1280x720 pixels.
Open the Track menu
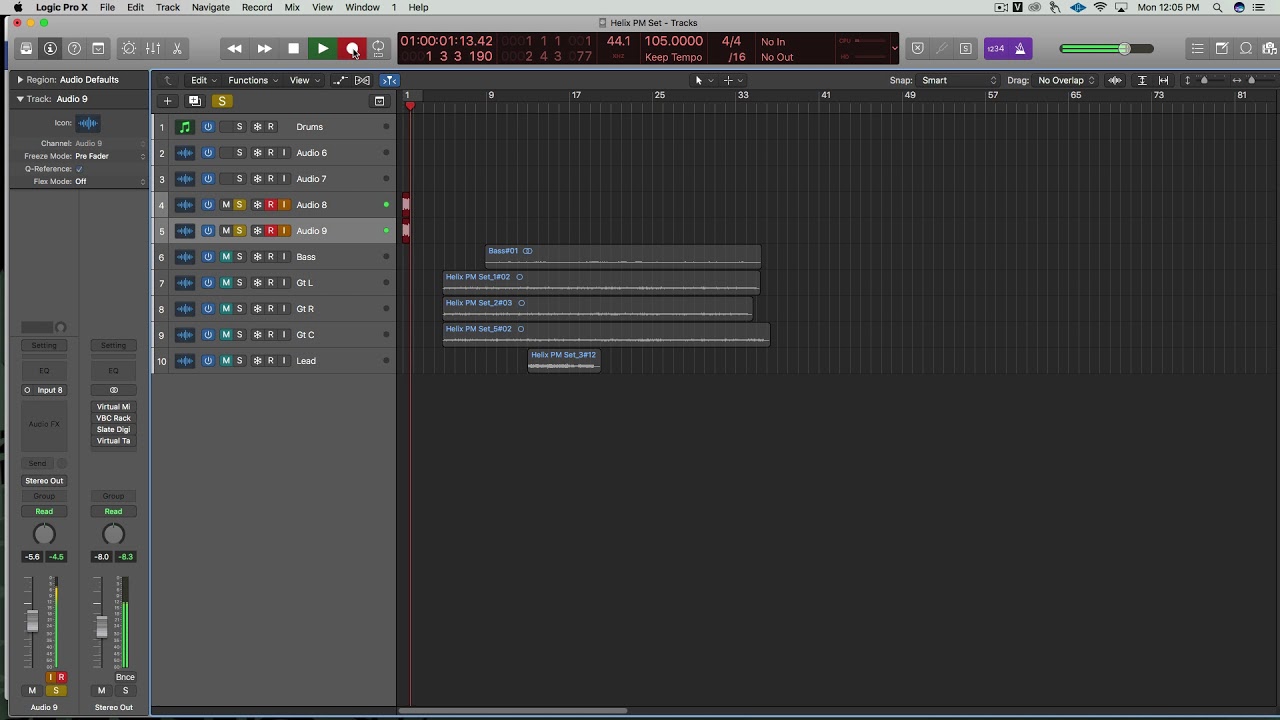pos(168,7)
